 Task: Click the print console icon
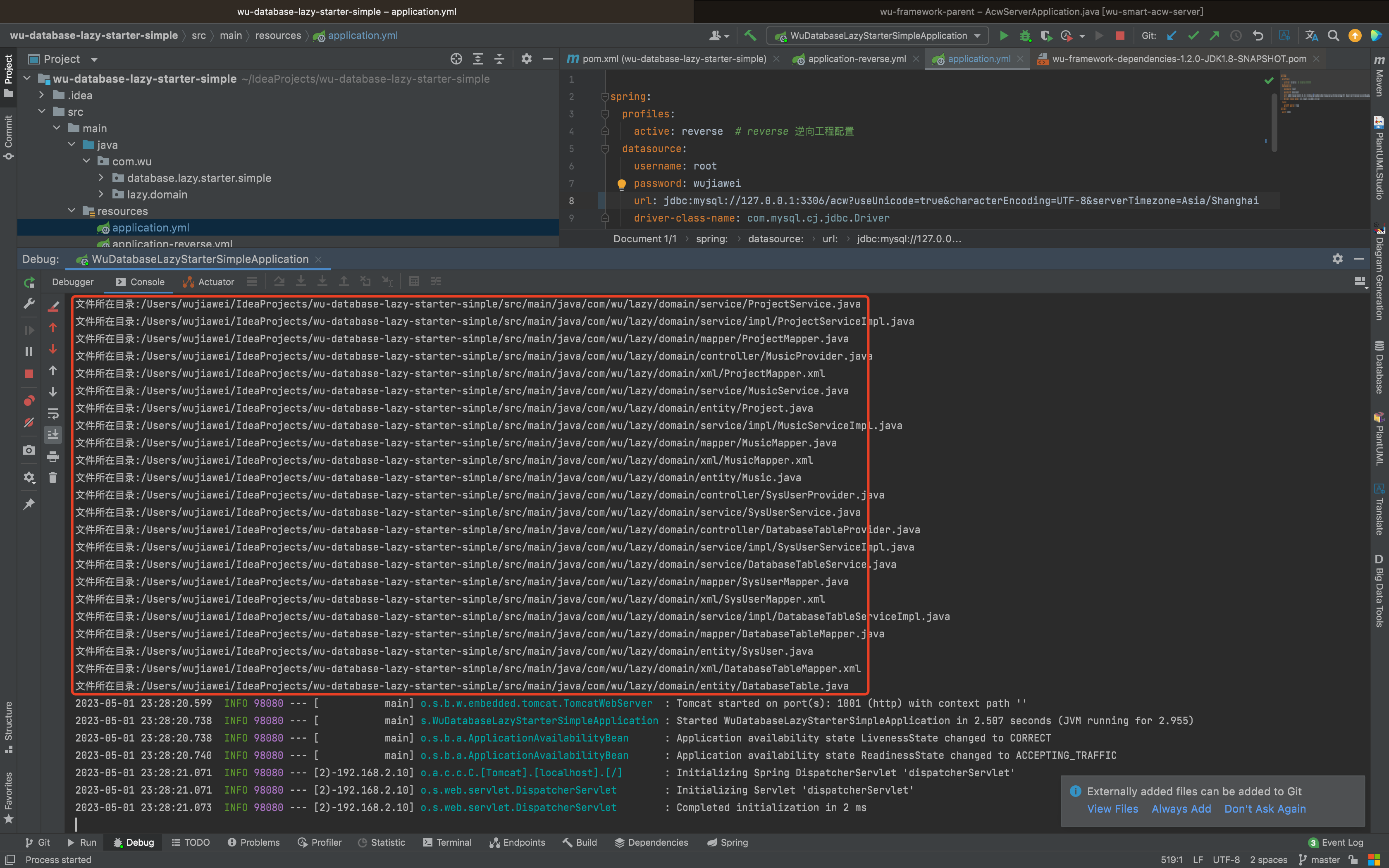coord(53,457)
